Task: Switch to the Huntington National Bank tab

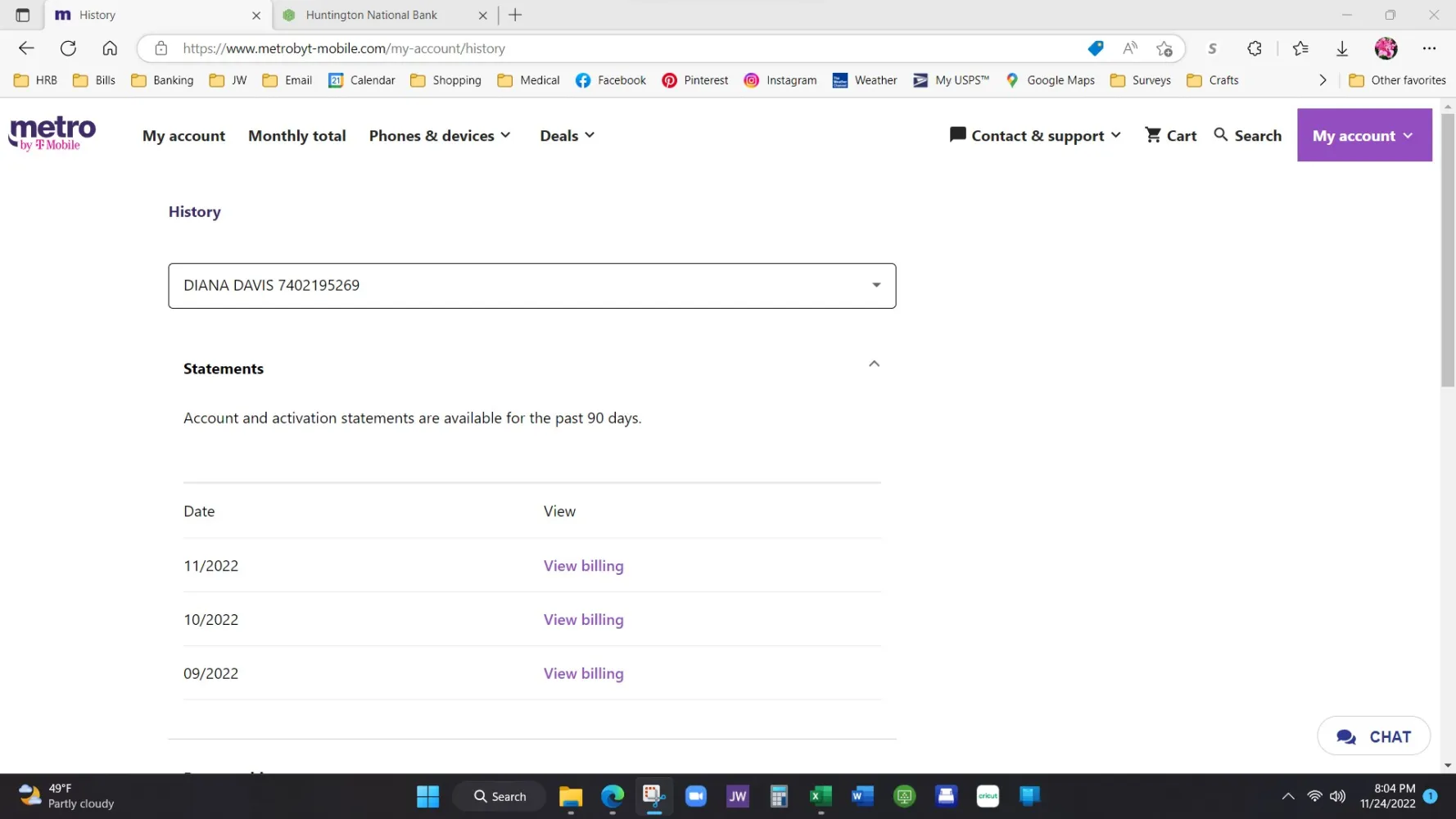Action: click(x=372, y=15)
